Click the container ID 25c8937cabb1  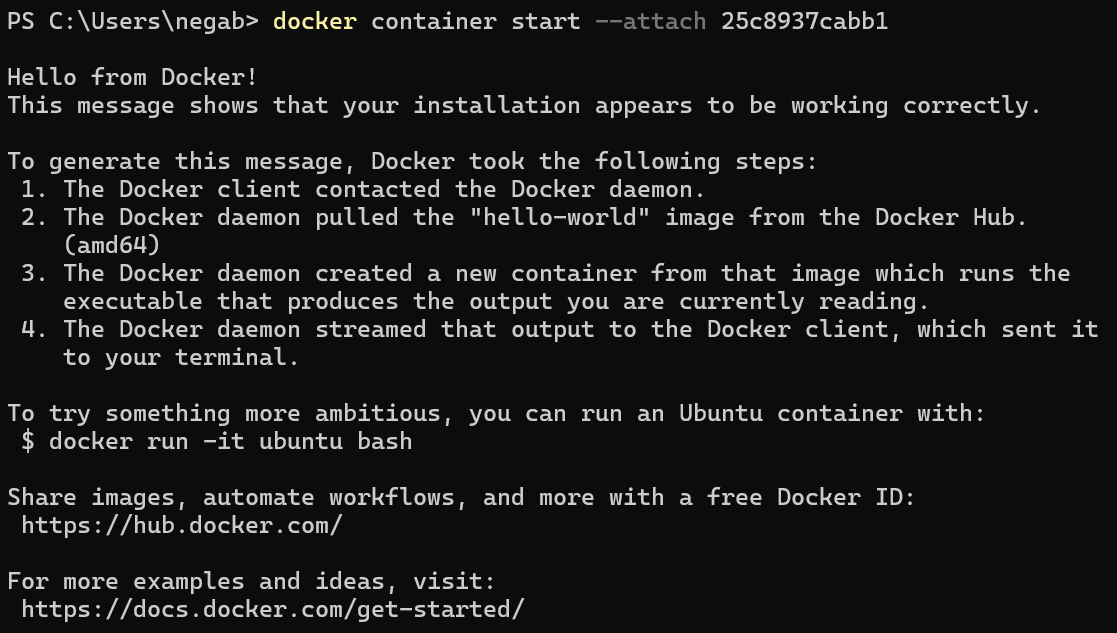(x=804, y=21)
